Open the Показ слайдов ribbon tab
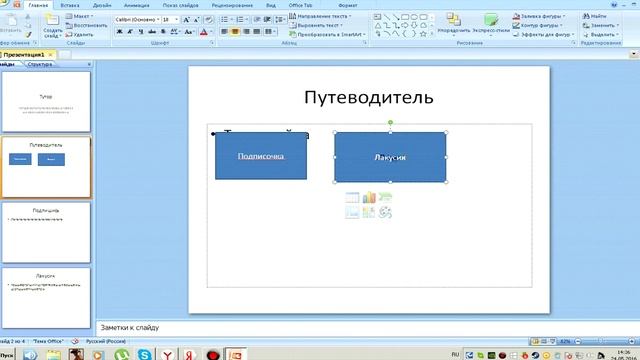640x360 pixels. [x=180, y=5]
